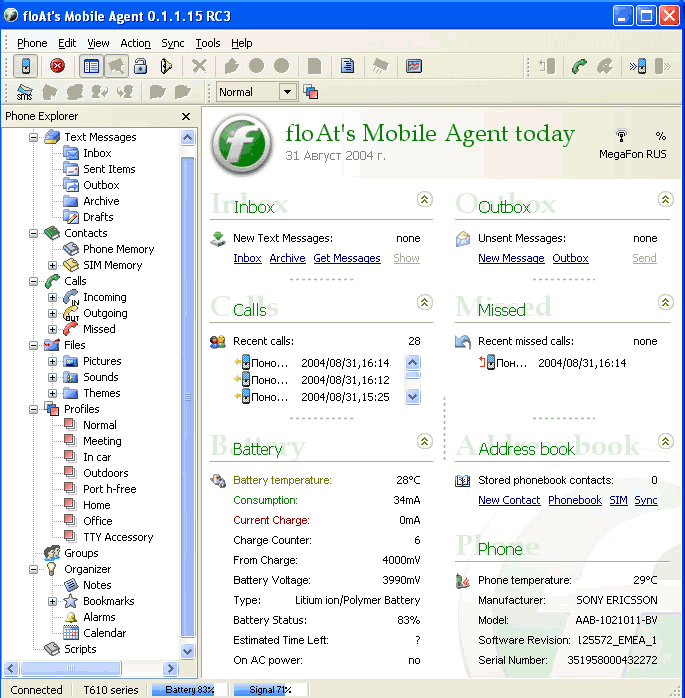Open the Help menu
Image resolution: width=685 pixels, height=698 pixels.
[x=242, y=43]
